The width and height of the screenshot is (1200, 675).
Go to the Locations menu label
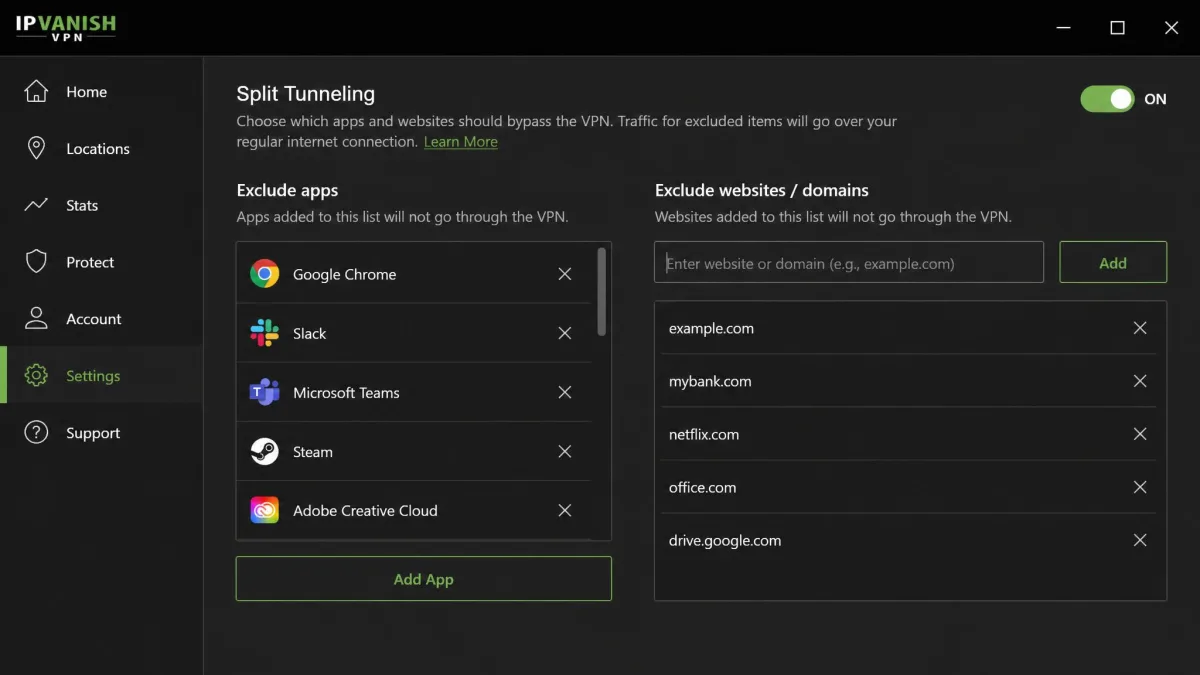98,149
